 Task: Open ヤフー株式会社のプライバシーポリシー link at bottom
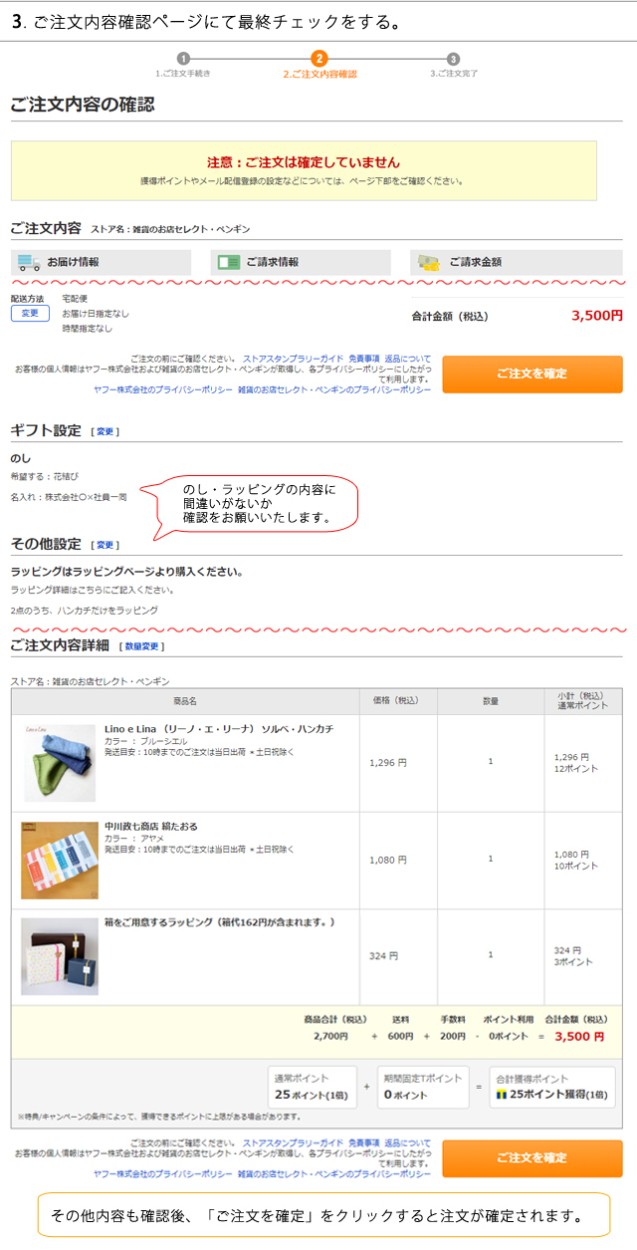tap(163, 1174)
